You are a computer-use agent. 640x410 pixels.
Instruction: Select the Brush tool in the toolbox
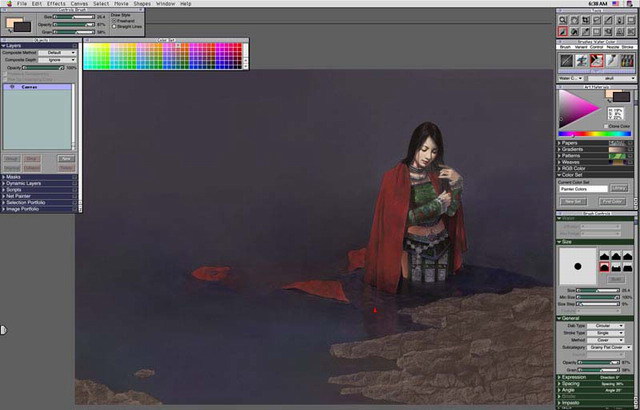pyautogui.click(x=565, y=31)
